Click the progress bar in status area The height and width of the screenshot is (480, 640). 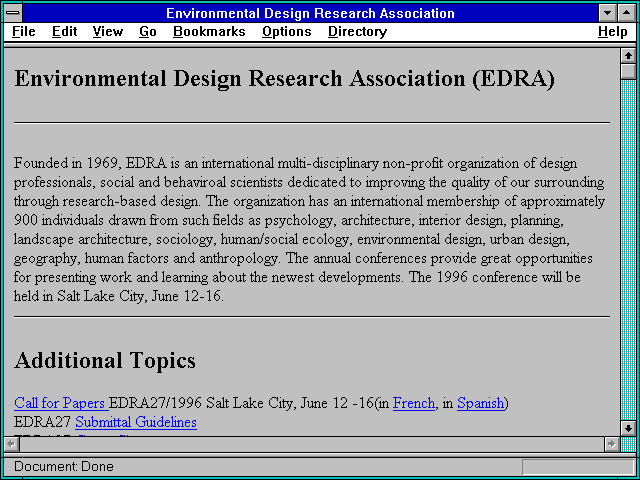click(578, 467)
